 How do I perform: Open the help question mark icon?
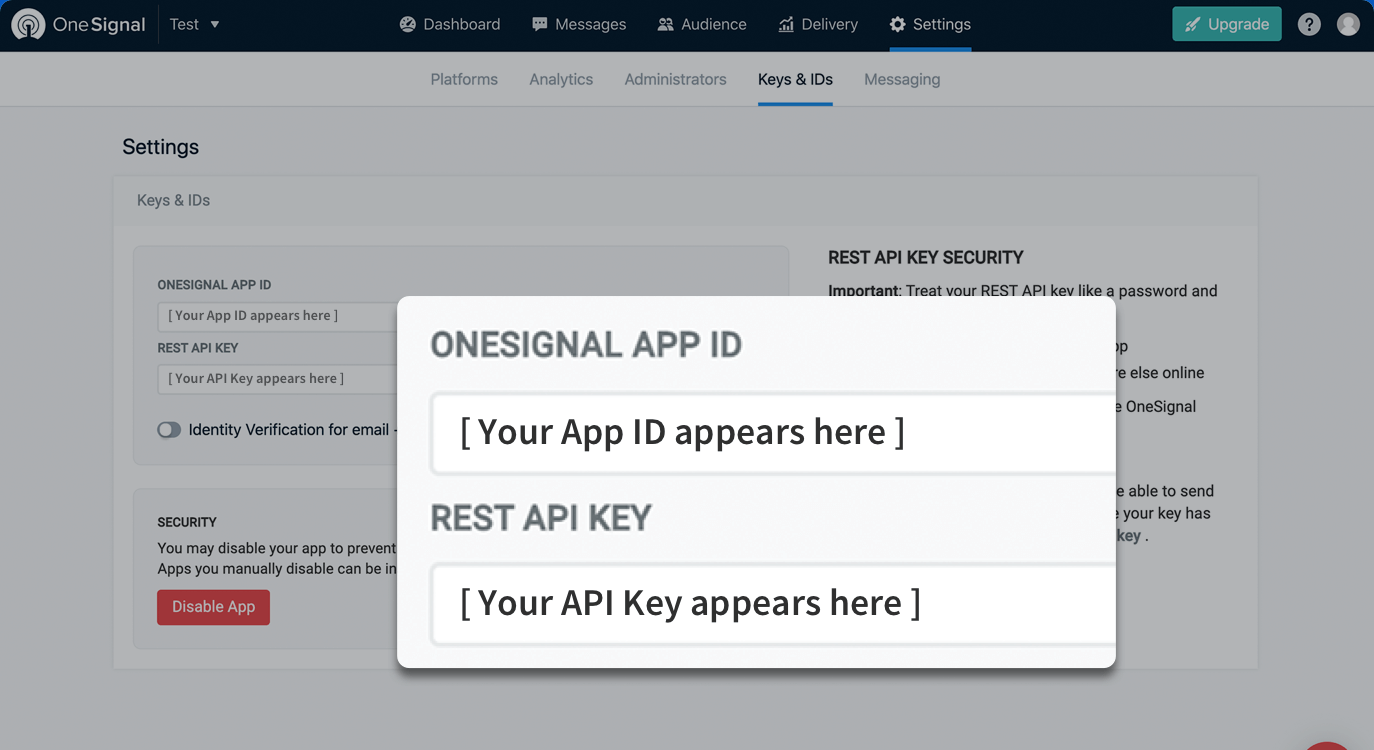[x=1309, y=24]
